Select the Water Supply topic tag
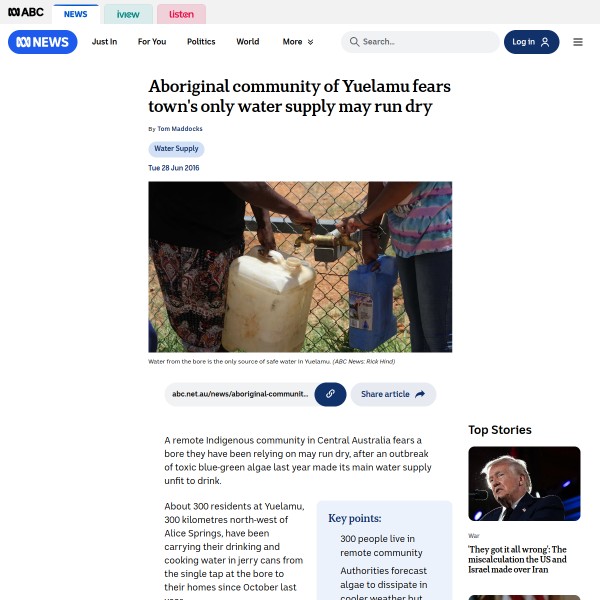This screenshot has width=600, height=600. click(x=176, y=148)
